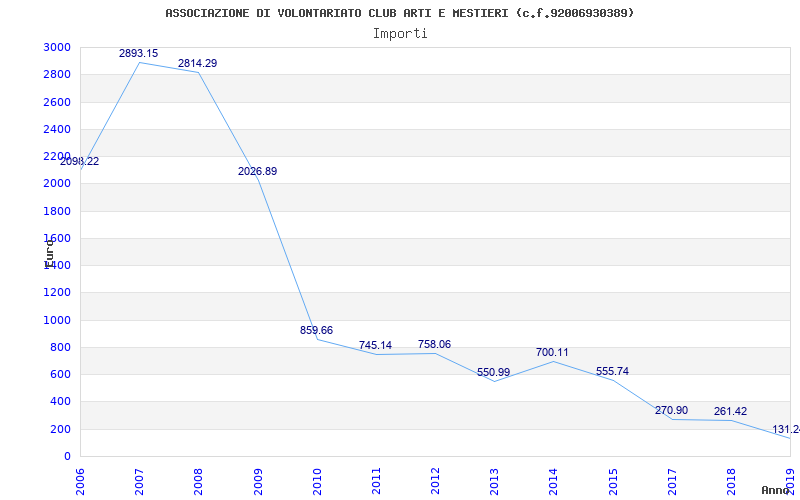The height and width of the screenshot is (500, 800).
Task: Select the 2814.29 data label
Action: (x=197, y=63)
